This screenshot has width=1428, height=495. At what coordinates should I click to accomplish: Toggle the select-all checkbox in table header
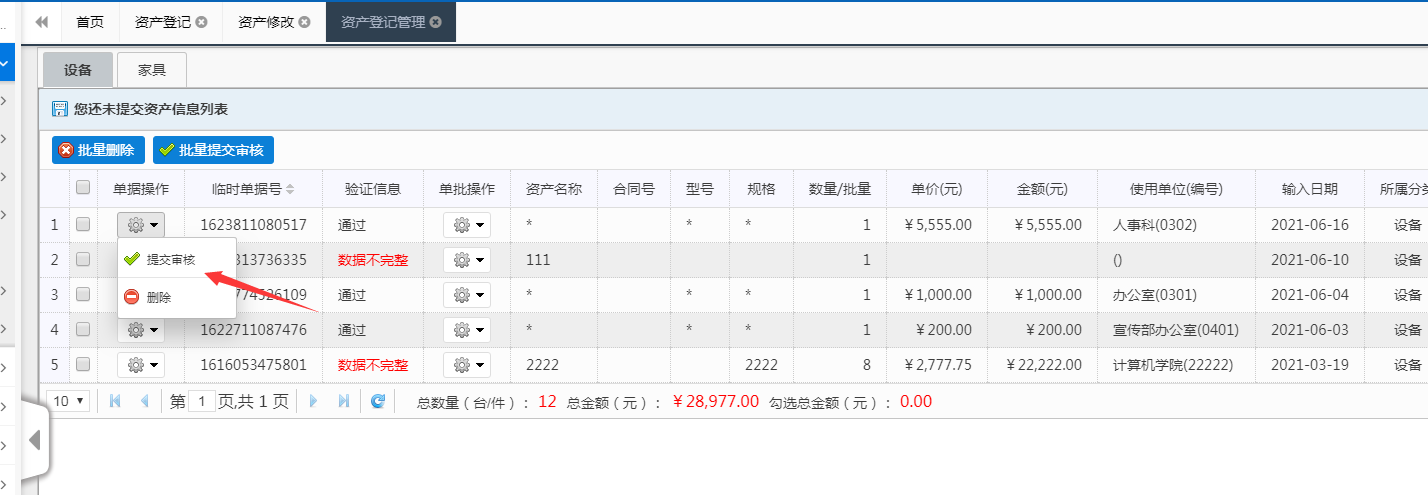(x=83, y=187)
